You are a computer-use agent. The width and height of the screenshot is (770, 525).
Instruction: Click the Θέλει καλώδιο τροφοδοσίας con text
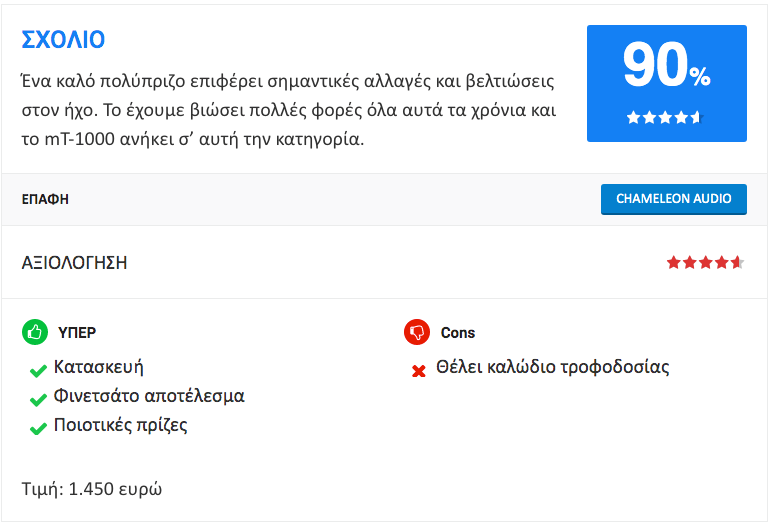click(553, 367)
